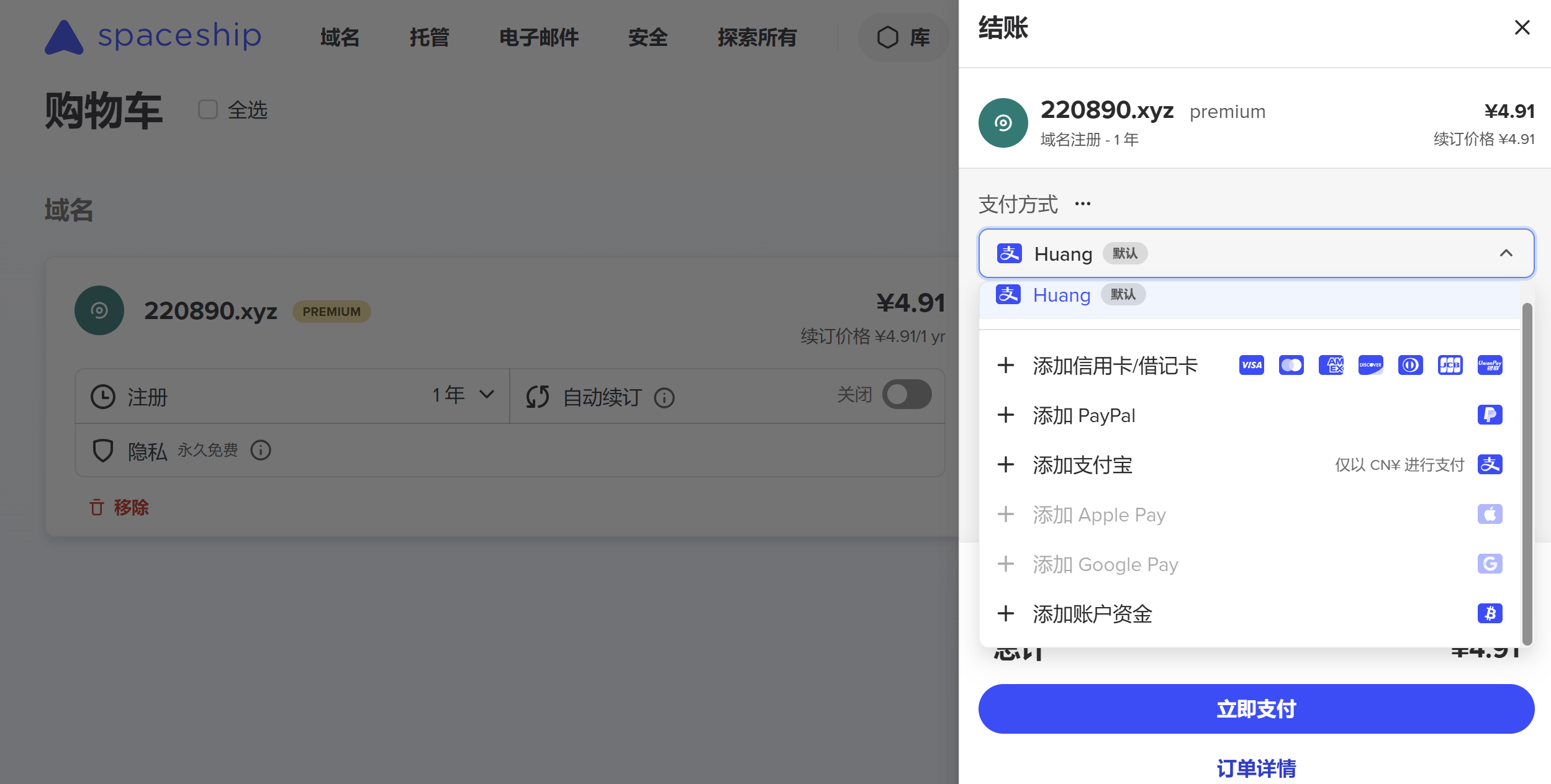Click info icon next to 自动续订

click(664, 397)
